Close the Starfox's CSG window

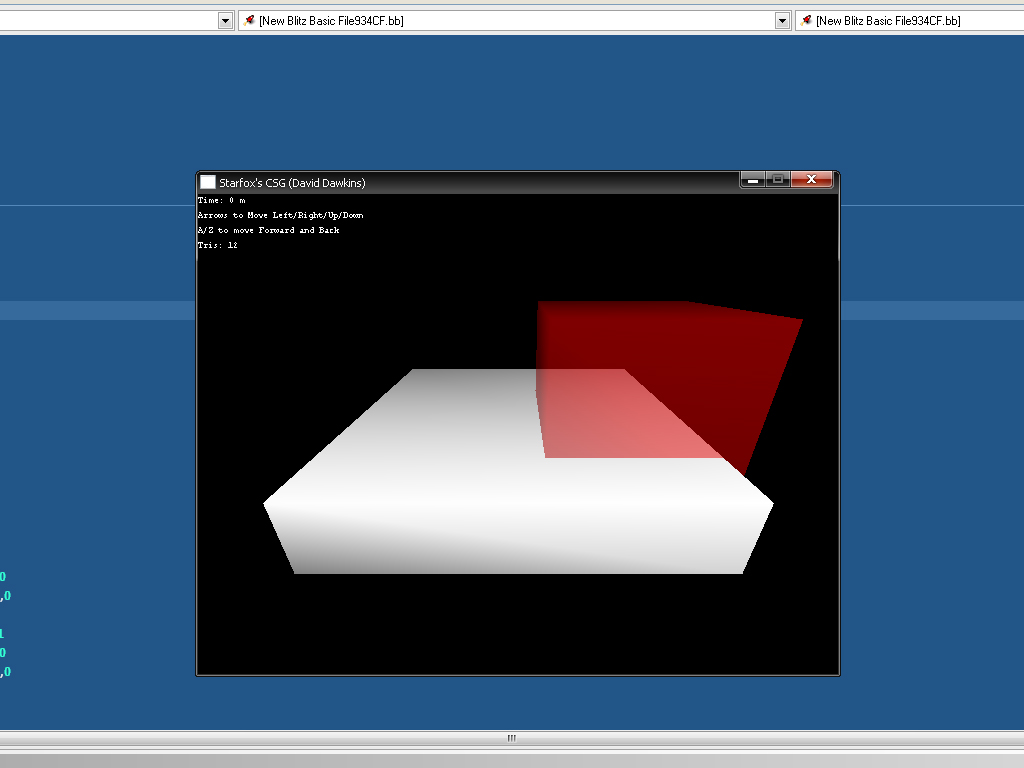(811, 180)
